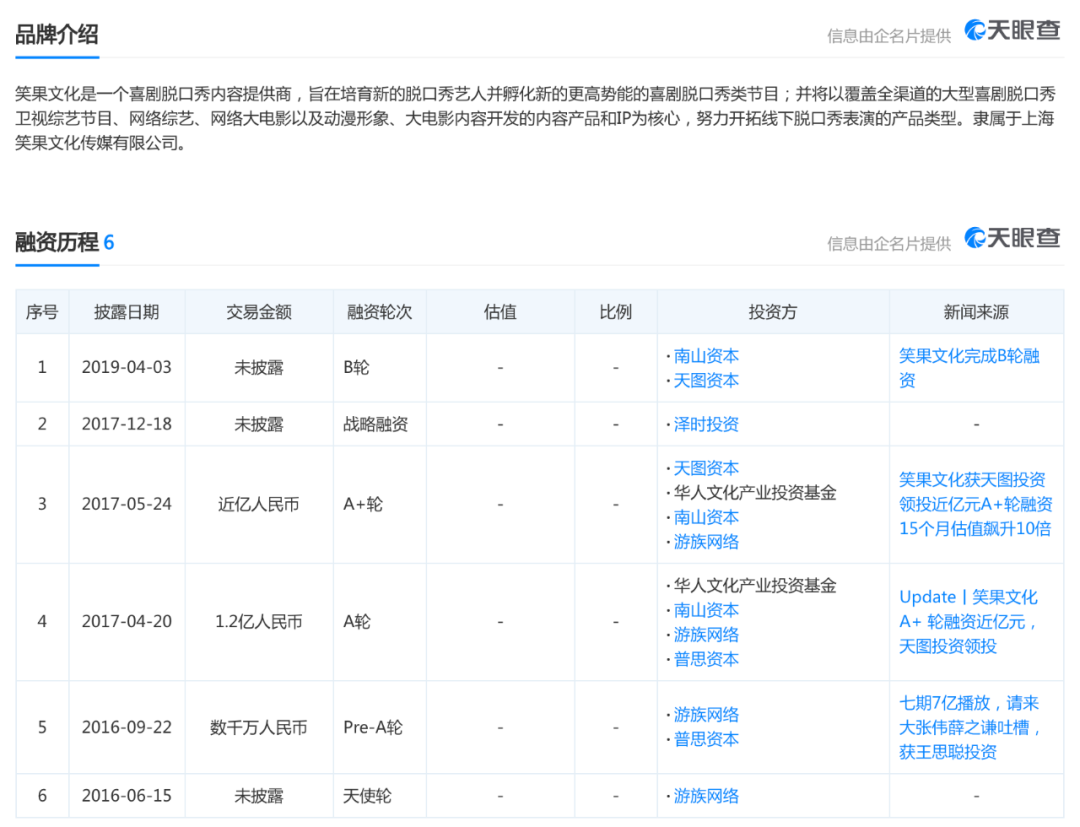Click the 序号 column header
1080x827 pixels.
point(42,312)
